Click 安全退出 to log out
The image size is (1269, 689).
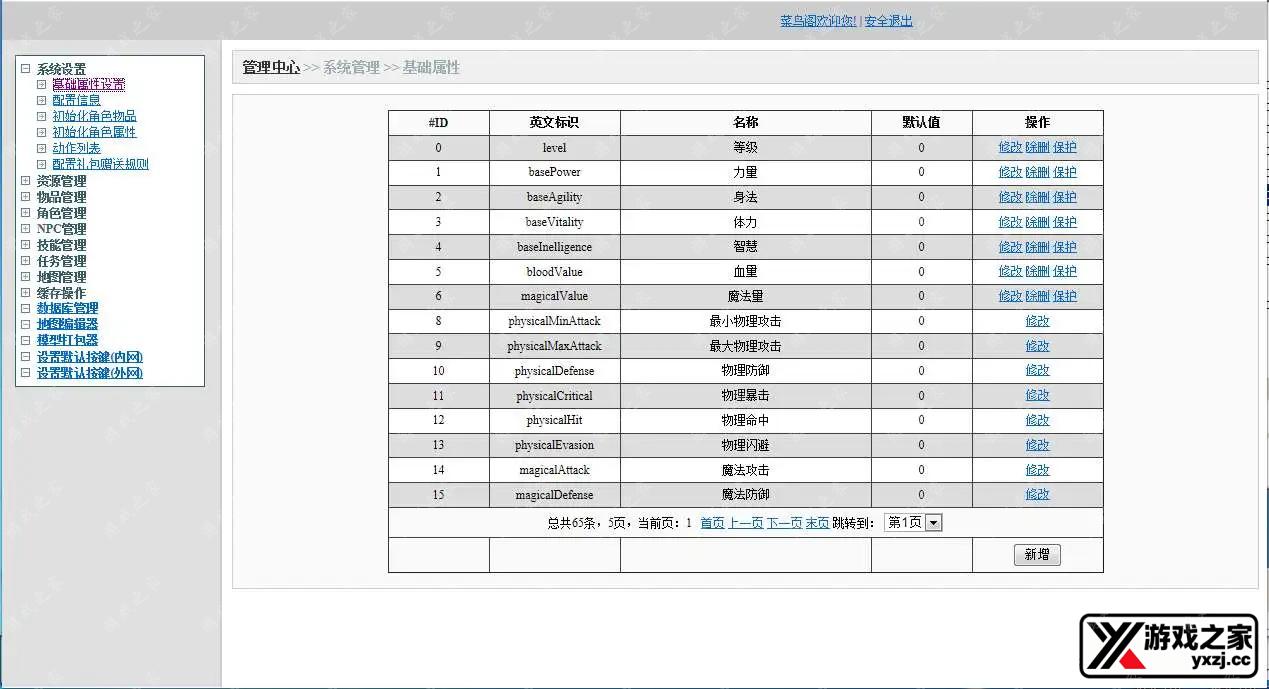coord(888,21)
